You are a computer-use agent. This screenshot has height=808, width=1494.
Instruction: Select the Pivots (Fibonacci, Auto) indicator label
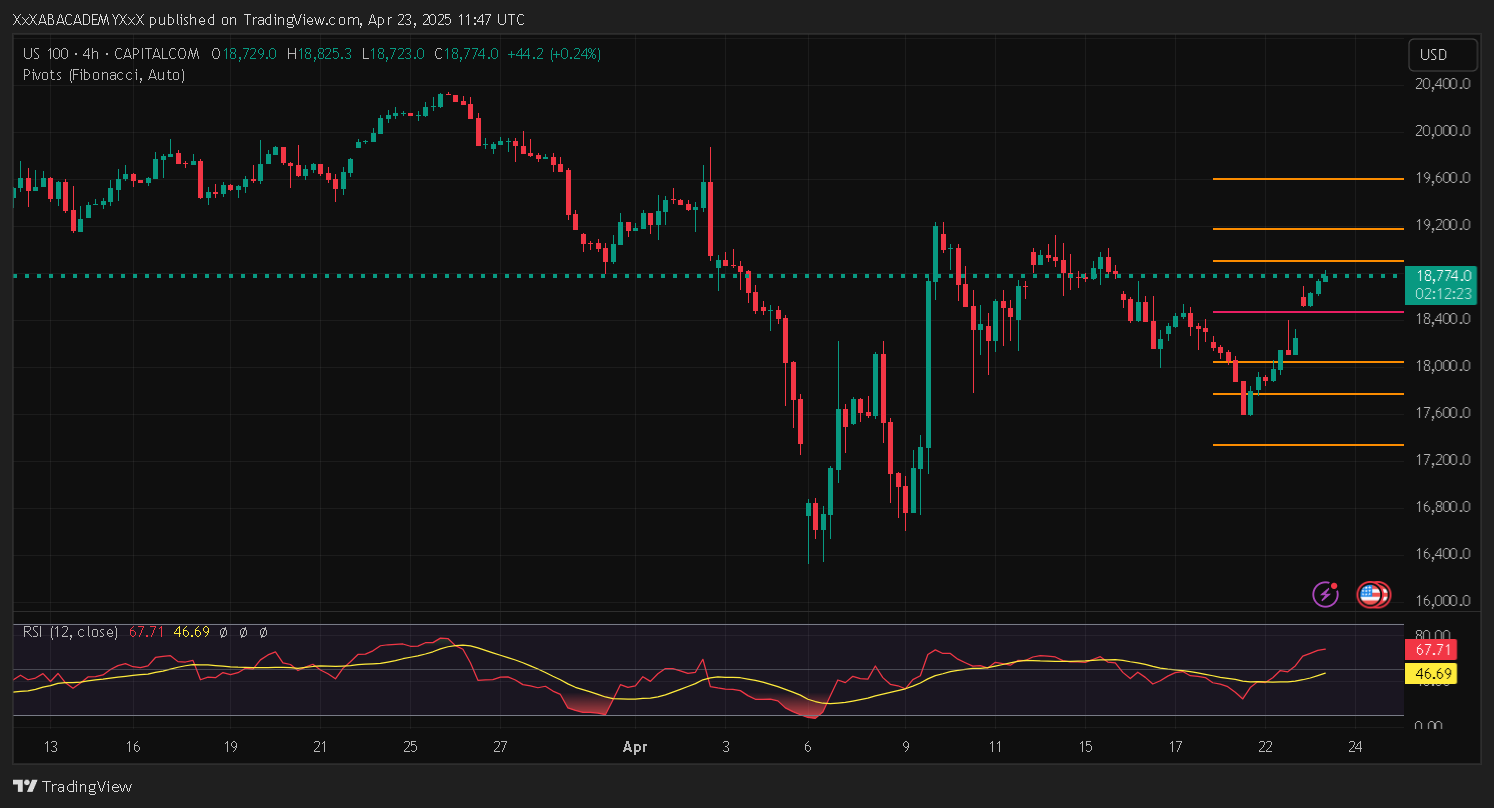point(103,74)
